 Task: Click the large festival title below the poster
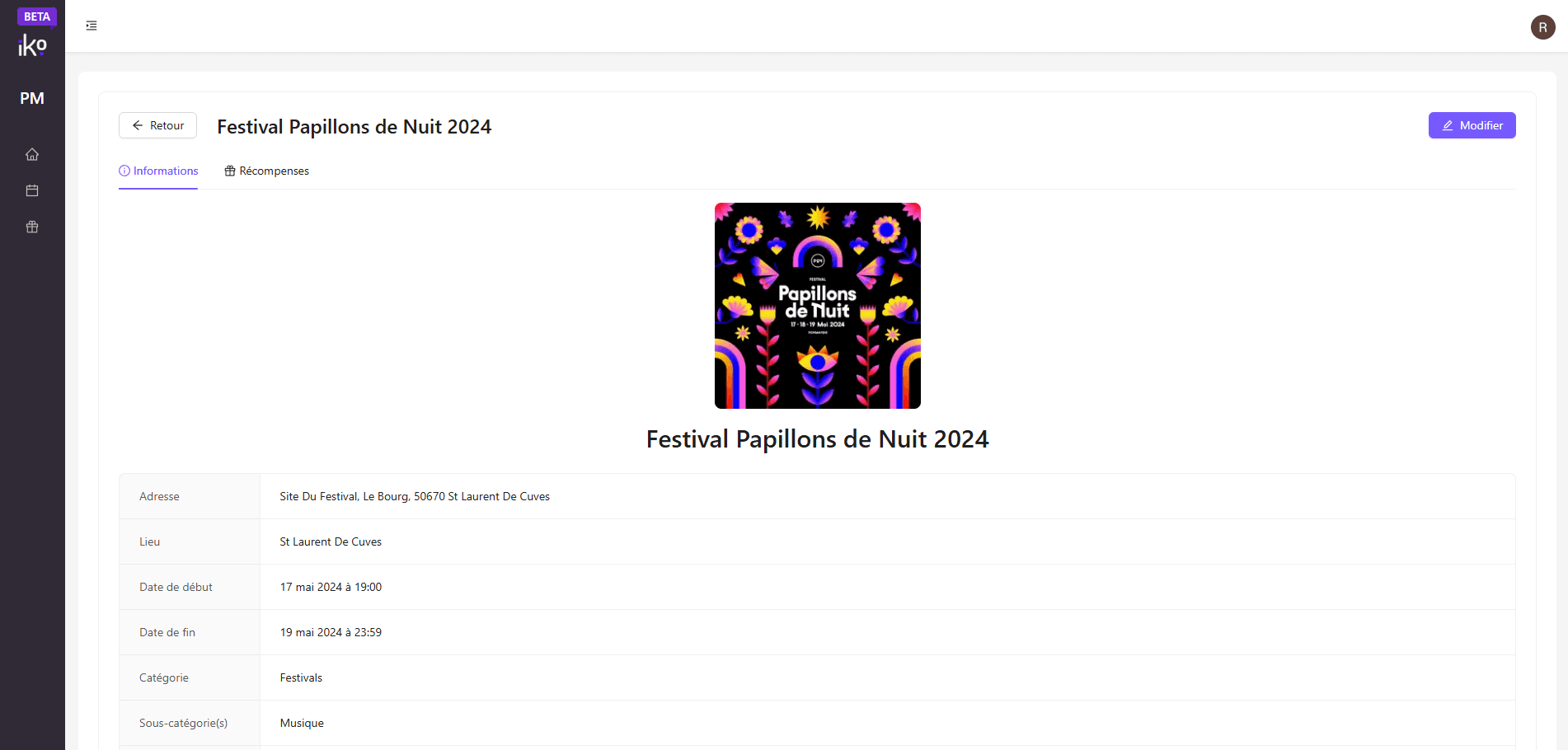click(x=817, y=439)
